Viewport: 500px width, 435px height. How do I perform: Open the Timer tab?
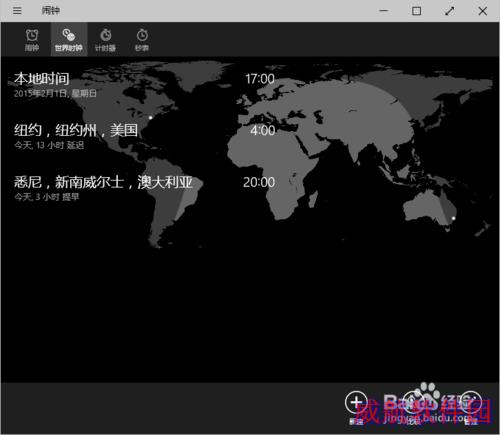pyautogui.click(x=105, y=40)
